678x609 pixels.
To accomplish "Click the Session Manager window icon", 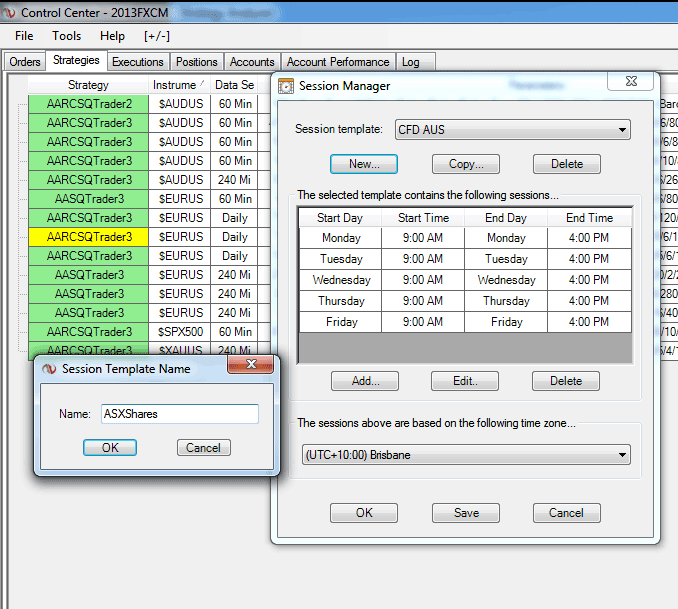I will coord(285,86).
